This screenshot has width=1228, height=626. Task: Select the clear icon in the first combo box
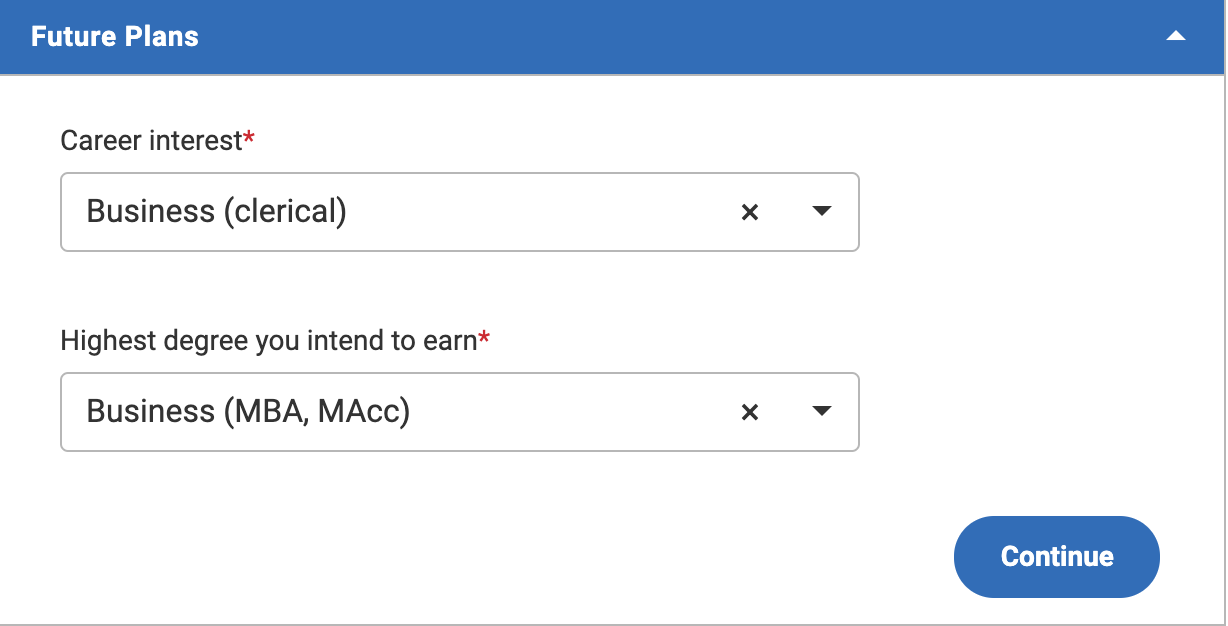750,212
